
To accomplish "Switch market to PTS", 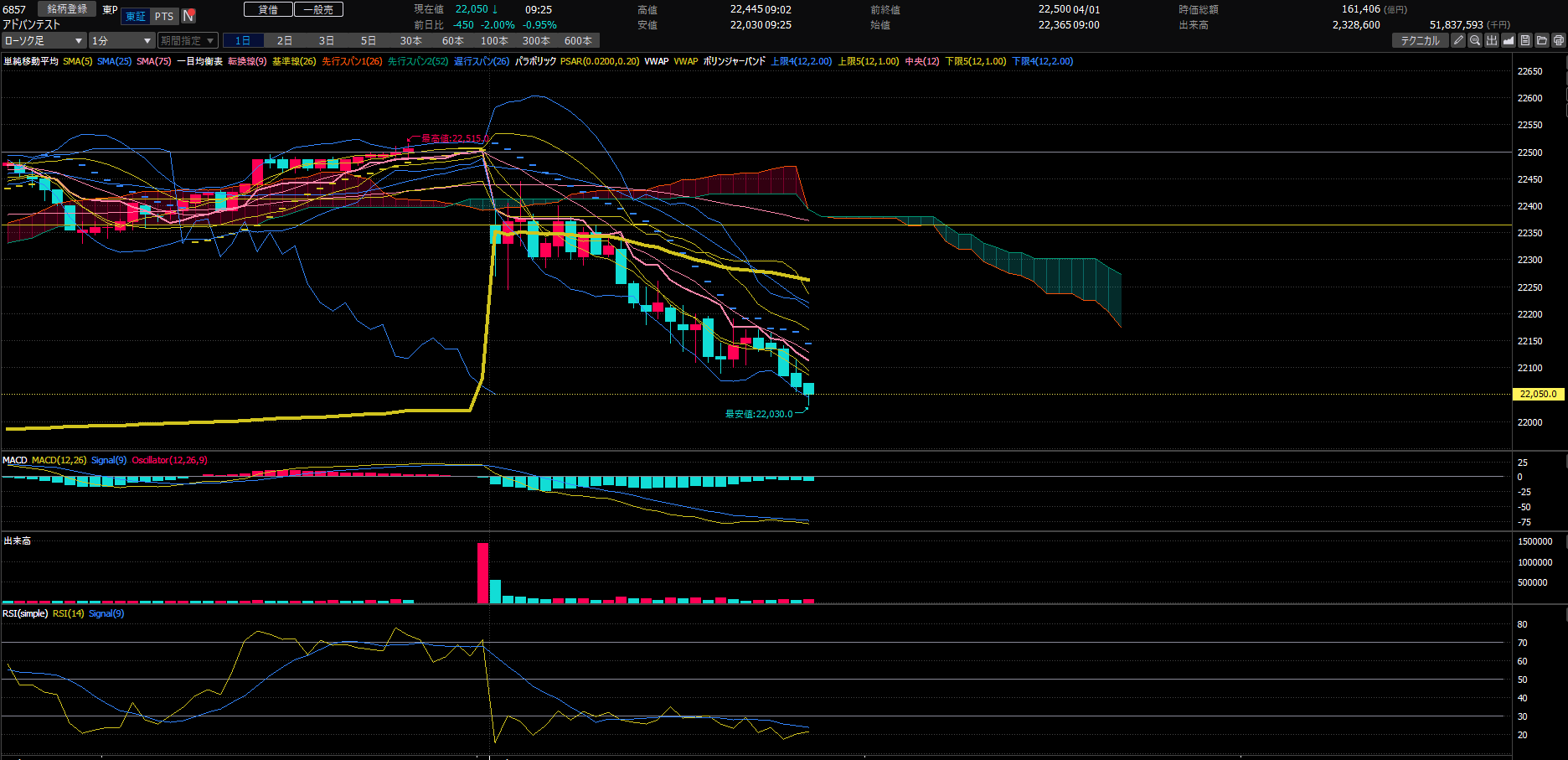I will tap(164, 17).
